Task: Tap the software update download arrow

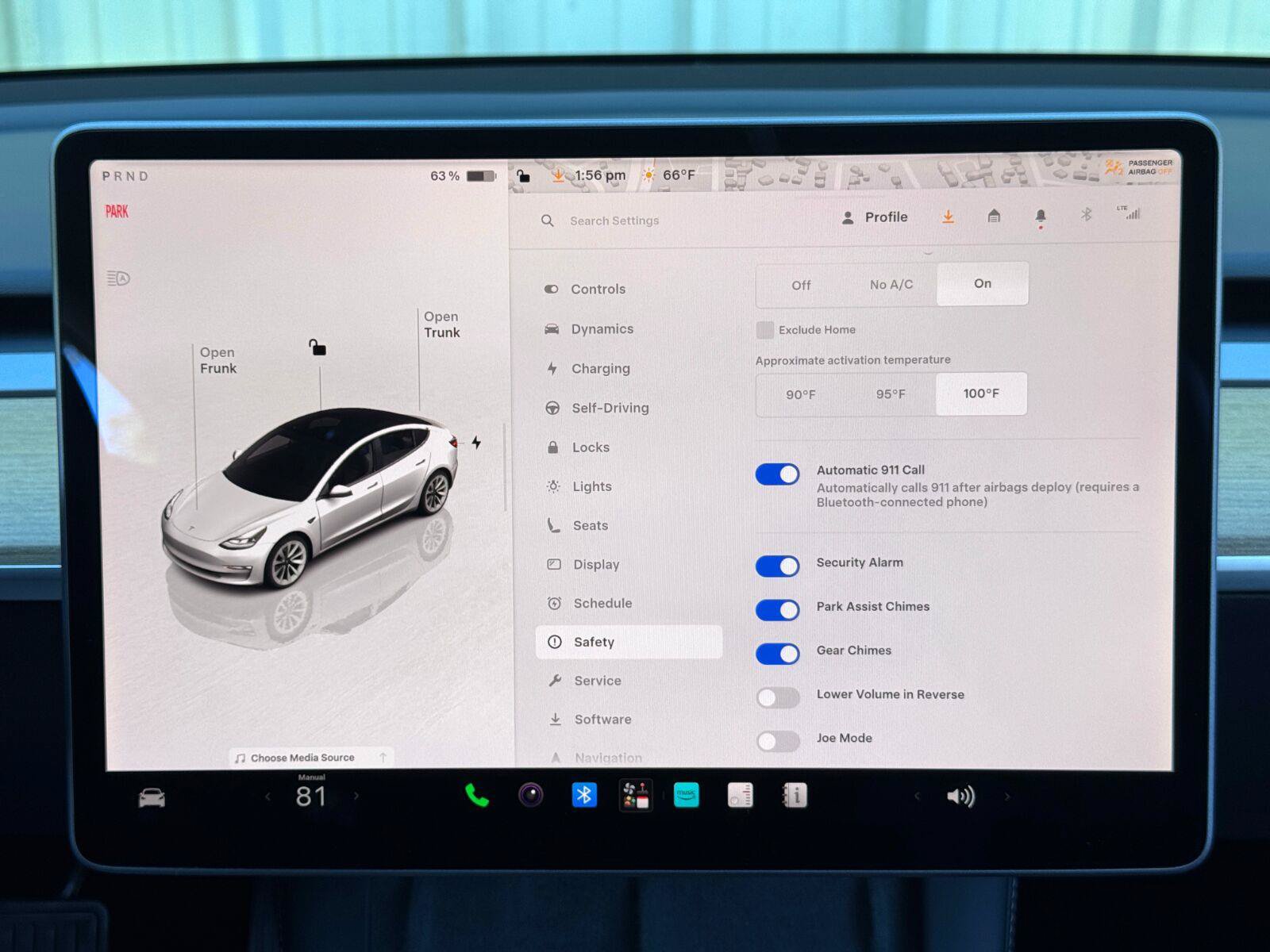Action: pos(948,217)
